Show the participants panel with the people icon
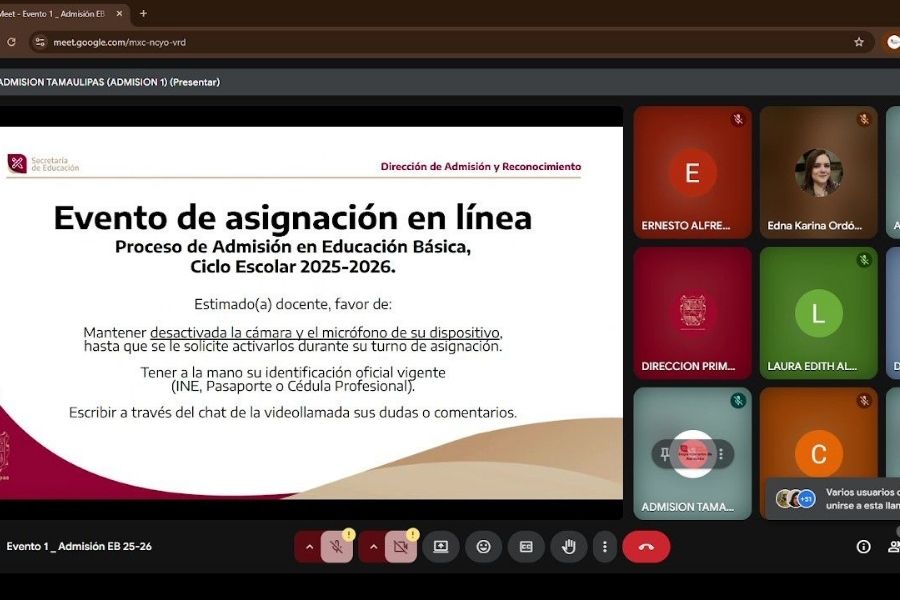Screen dimensions: 900x600 [x=893, y=547]
